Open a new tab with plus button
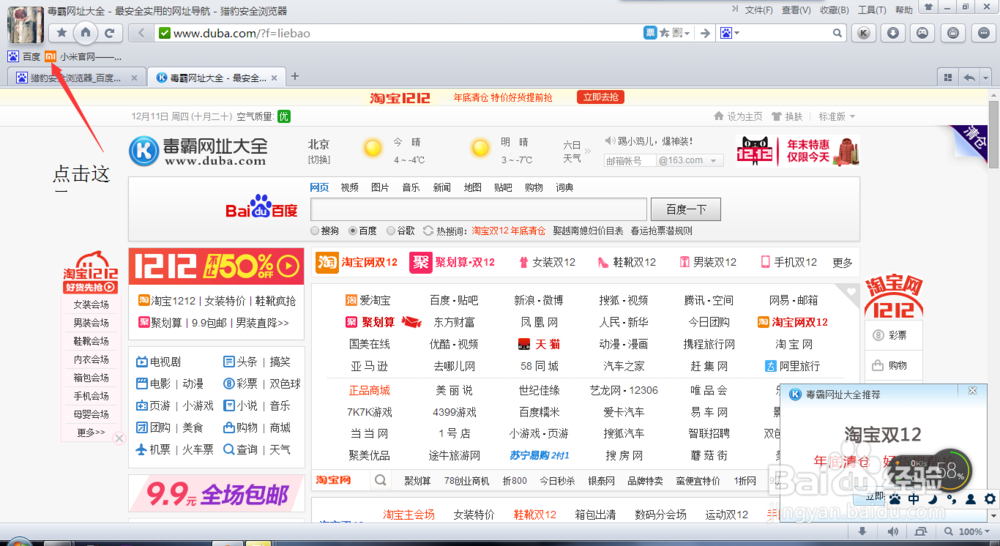 295,77
